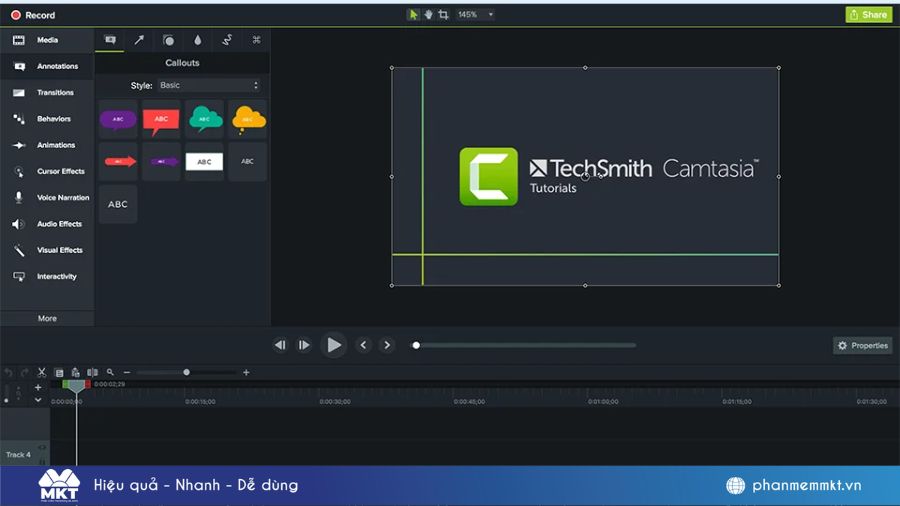This screenshot has width=900, height=506.
Task: Choose the purple speech bubble callout
Action: click(x=118, y=119)
